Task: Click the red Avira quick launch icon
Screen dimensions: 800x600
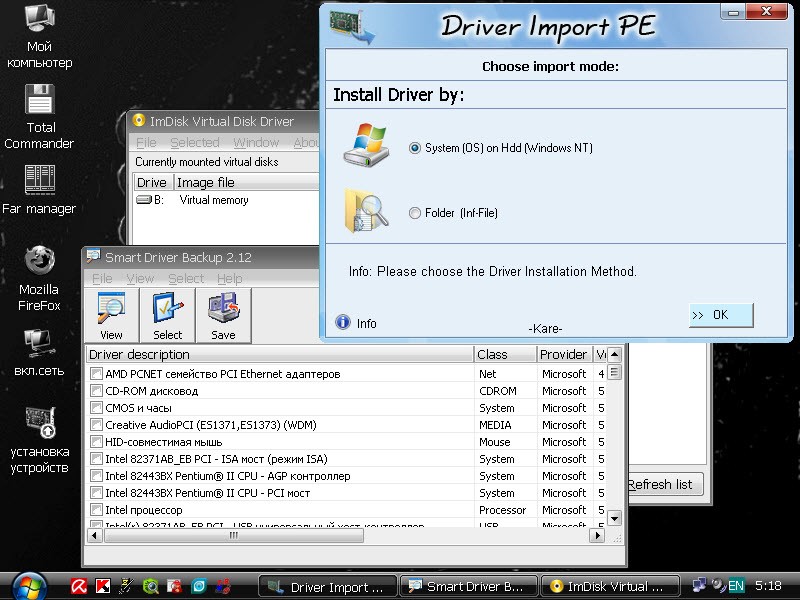Action: coord(79,587)
